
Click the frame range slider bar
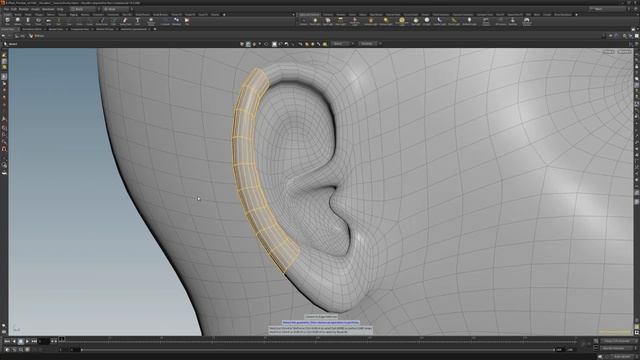(318, 349)
